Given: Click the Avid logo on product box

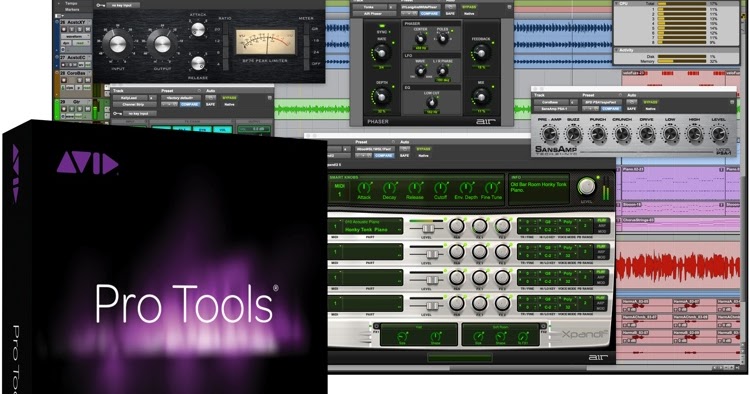Looking at the screenshot, I should (x=88, y=163).
